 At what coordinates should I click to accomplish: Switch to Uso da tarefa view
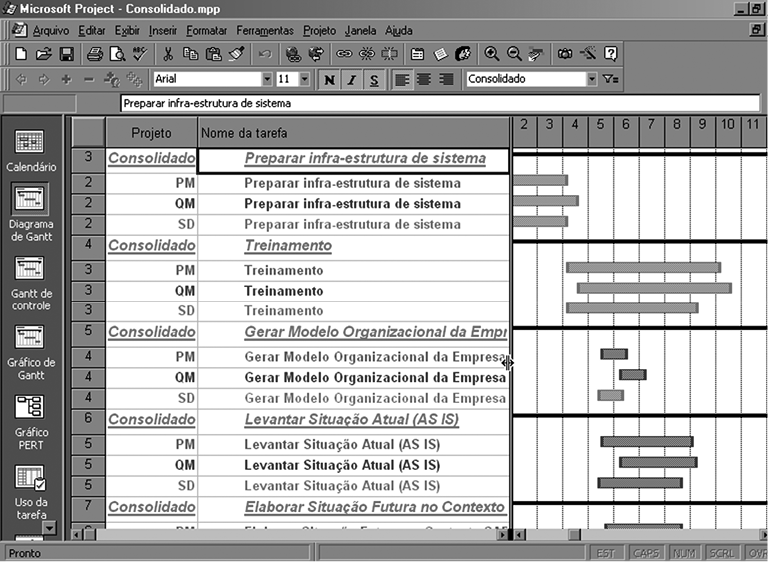pos(30,492)
